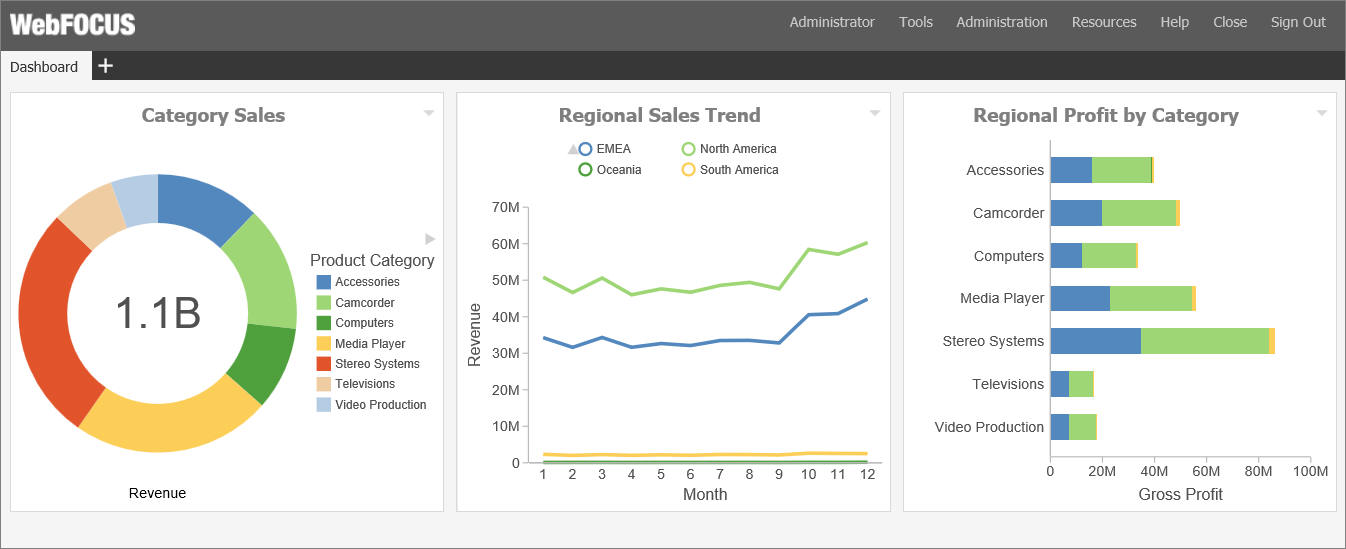The width and height of the screenshot is (1346, 549).
Task: Click the gray triangle beside EMEA legend
Action: click(573, 149)
